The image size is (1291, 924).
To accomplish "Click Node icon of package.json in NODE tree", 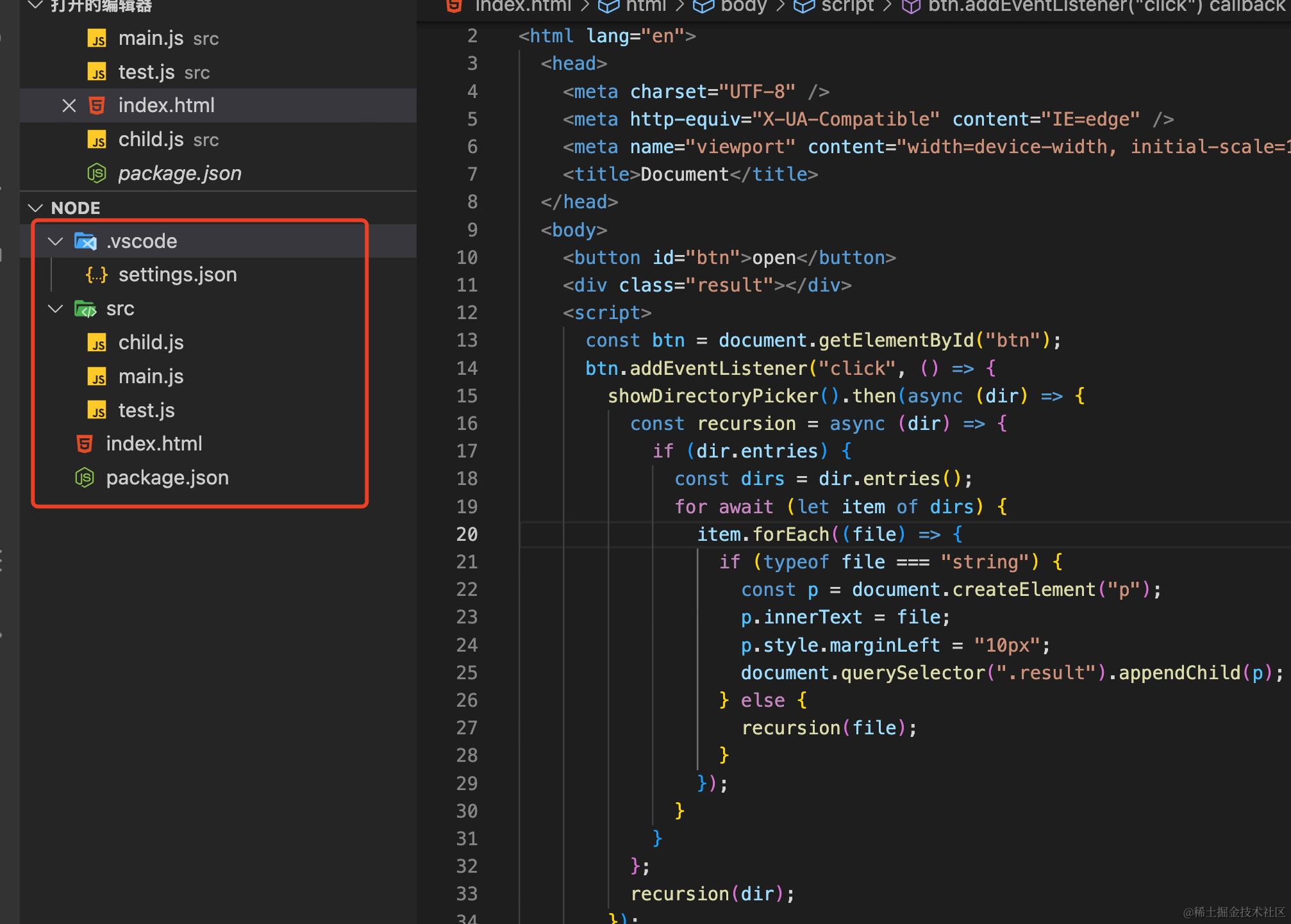I will (85, 477).
